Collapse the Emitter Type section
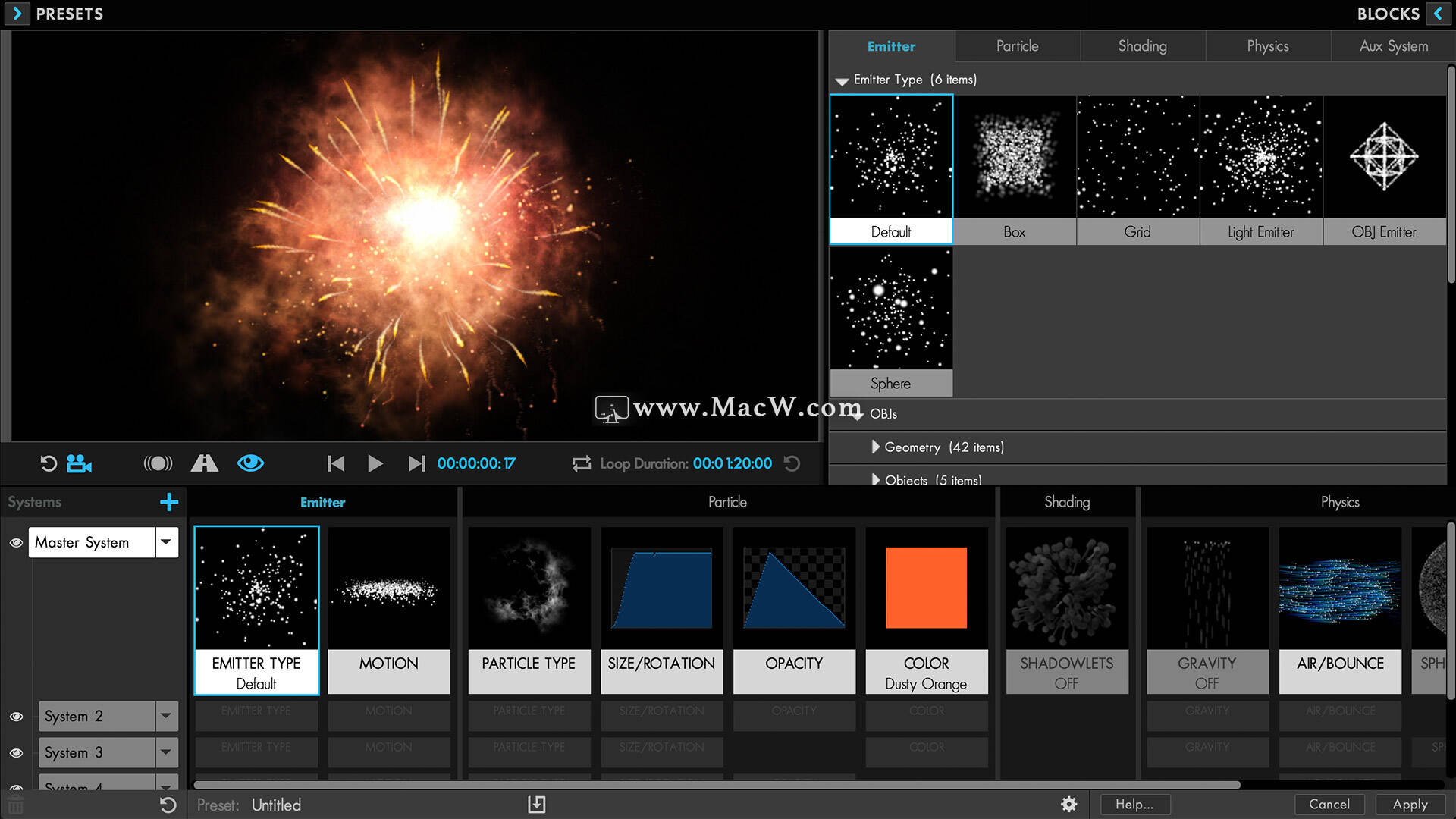Image resolution: width=1456 pixels, height=819 pixels. click(x=842, y=80)
